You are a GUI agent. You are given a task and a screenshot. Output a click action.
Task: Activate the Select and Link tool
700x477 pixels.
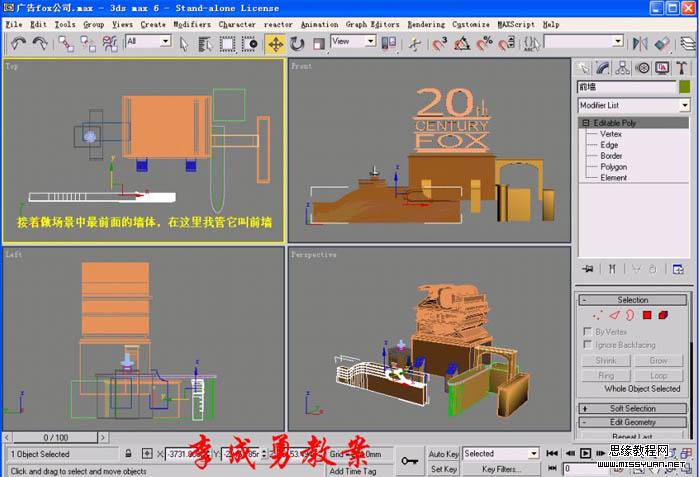[66, 44]
